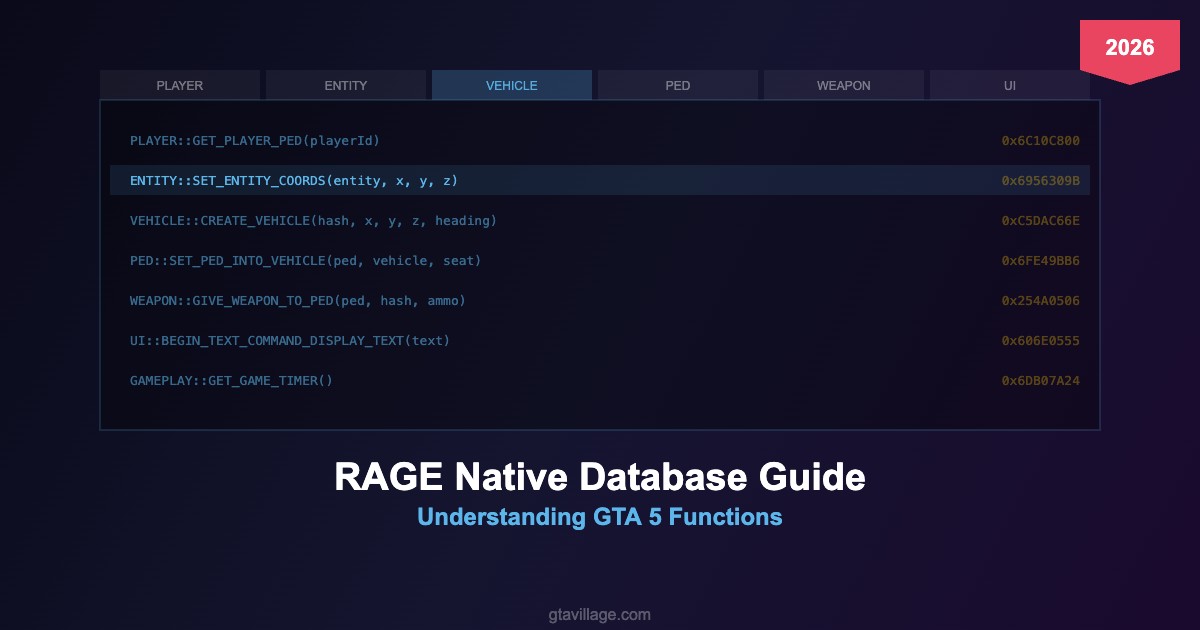This screenshot has width=1200, height=630.
Task: Pick the WEAPON::GIVE_WEAPON_TO_PED entry
Action: click(298, 301)
